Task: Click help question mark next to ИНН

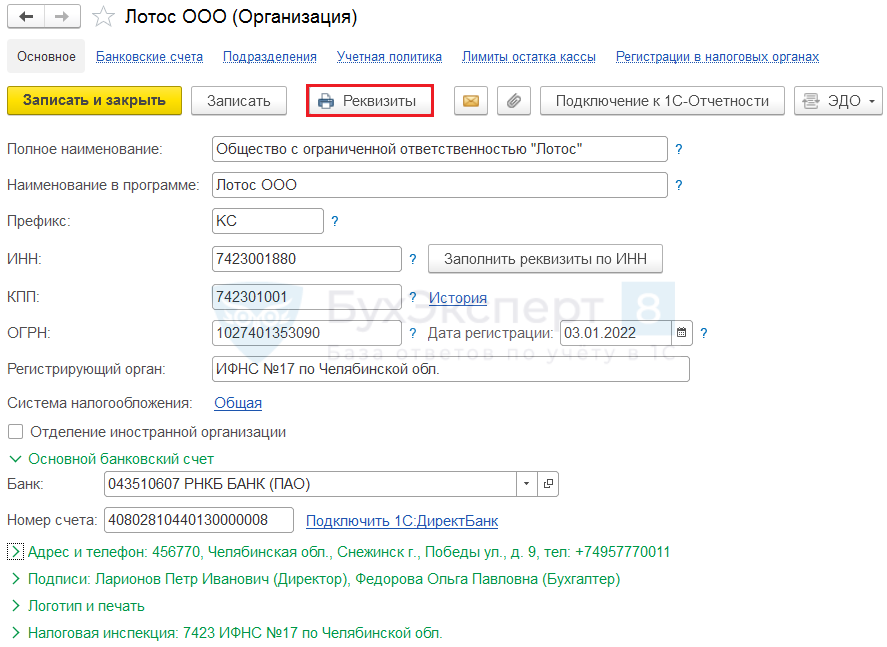Action: point(413,259)
